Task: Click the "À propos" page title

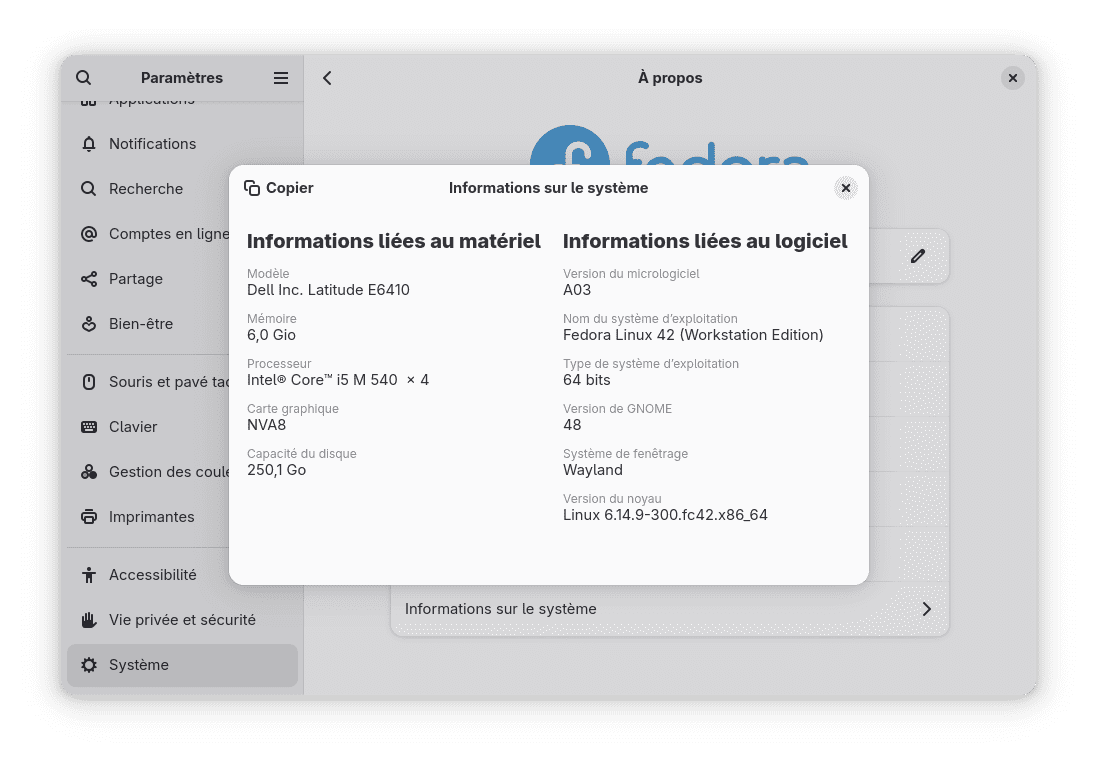Action: coord(670,78)
